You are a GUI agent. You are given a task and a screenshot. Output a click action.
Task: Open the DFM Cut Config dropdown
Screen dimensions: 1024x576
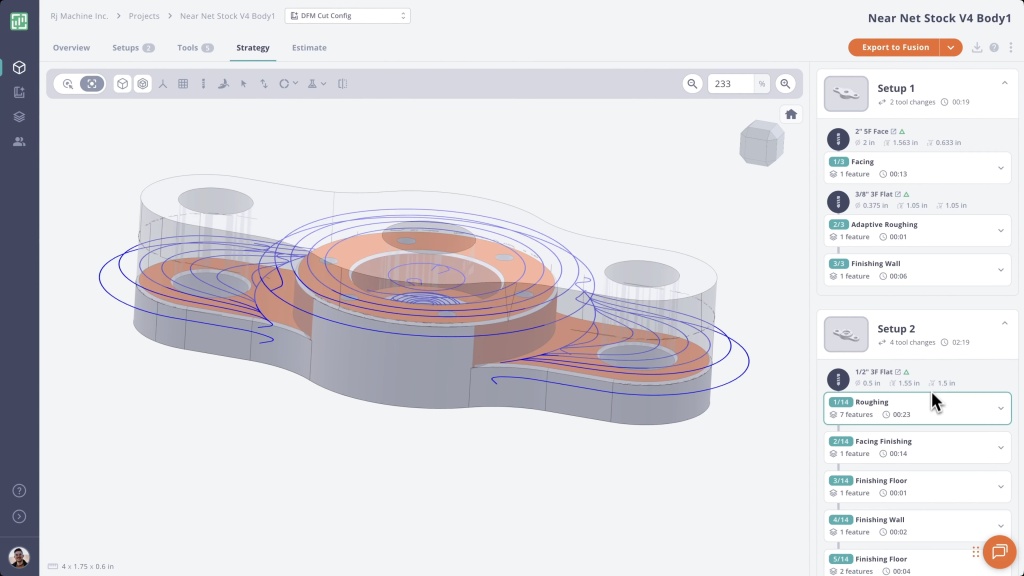(x=347, y=16)
